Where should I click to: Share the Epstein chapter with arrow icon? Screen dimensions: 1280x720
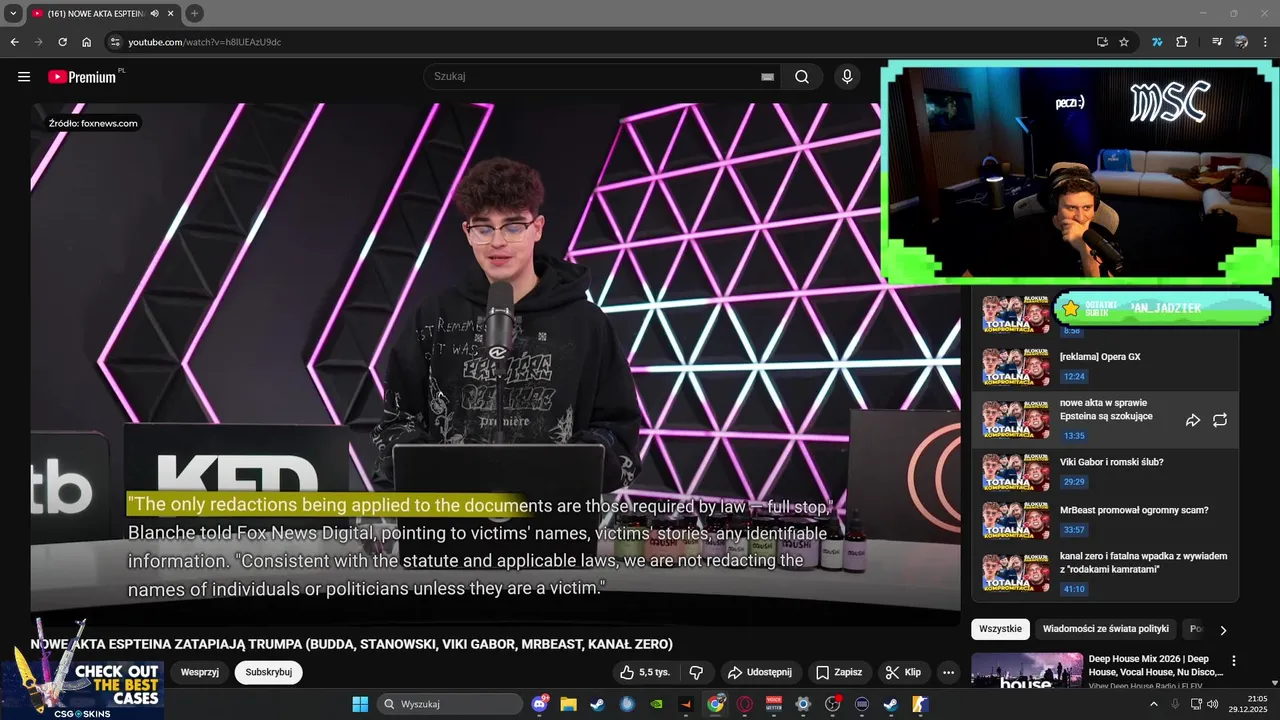point(1193,421)
